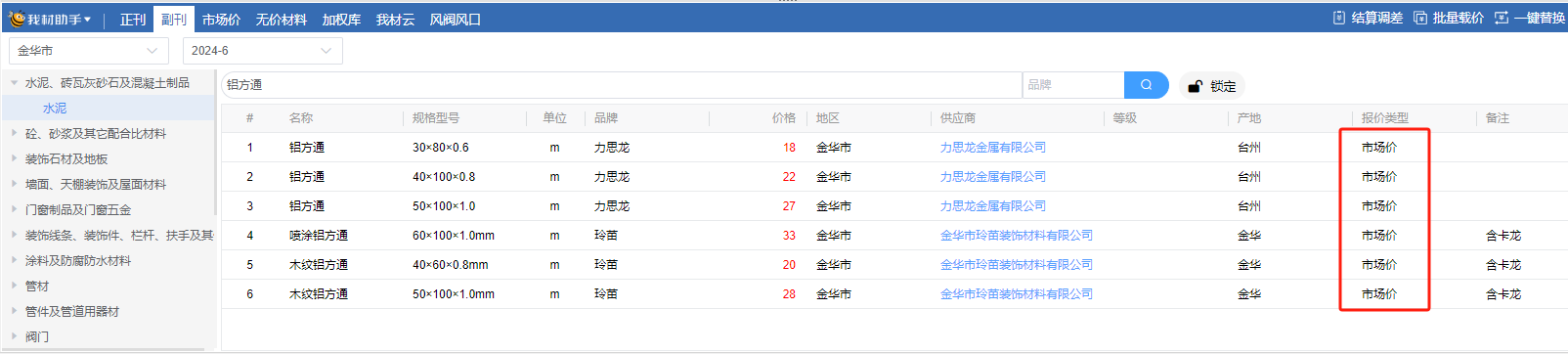Open supplier link for 木纹铝方通 40×60×0.8mm
Image resolution: width=1568 pixels, height=354 pixels.
(x=1016, y=265)
